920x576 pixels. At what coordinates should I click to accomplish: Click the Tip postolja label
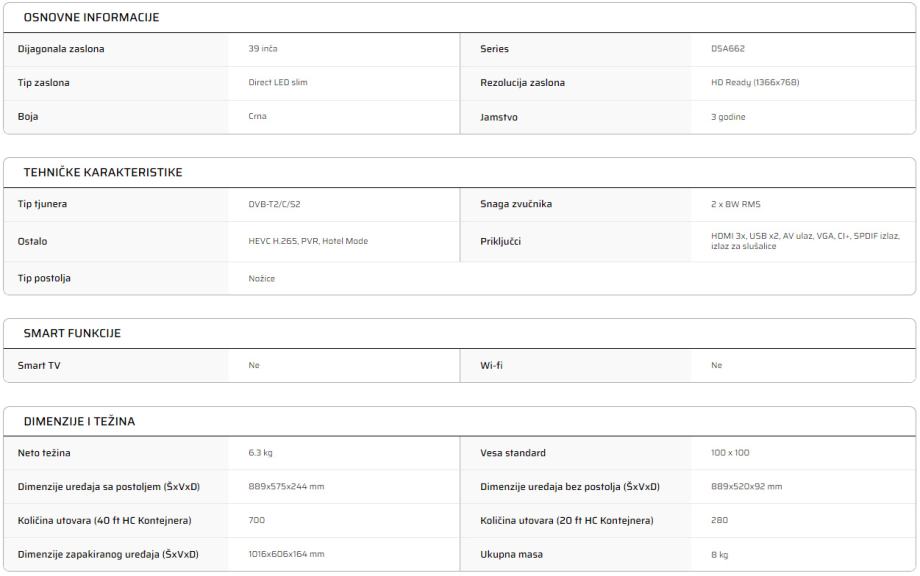[x=44, y=278]
